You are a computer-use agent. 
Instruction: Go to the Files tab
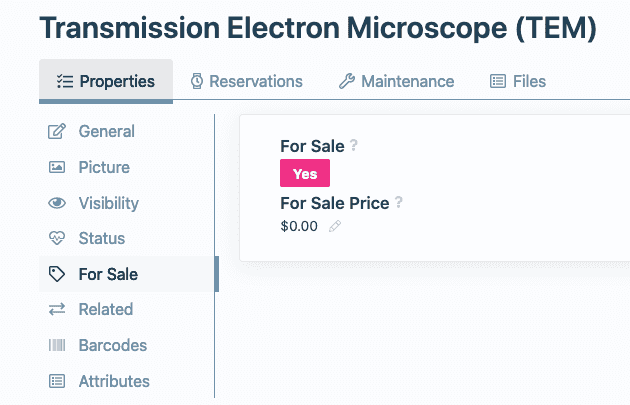coord(518,81)
